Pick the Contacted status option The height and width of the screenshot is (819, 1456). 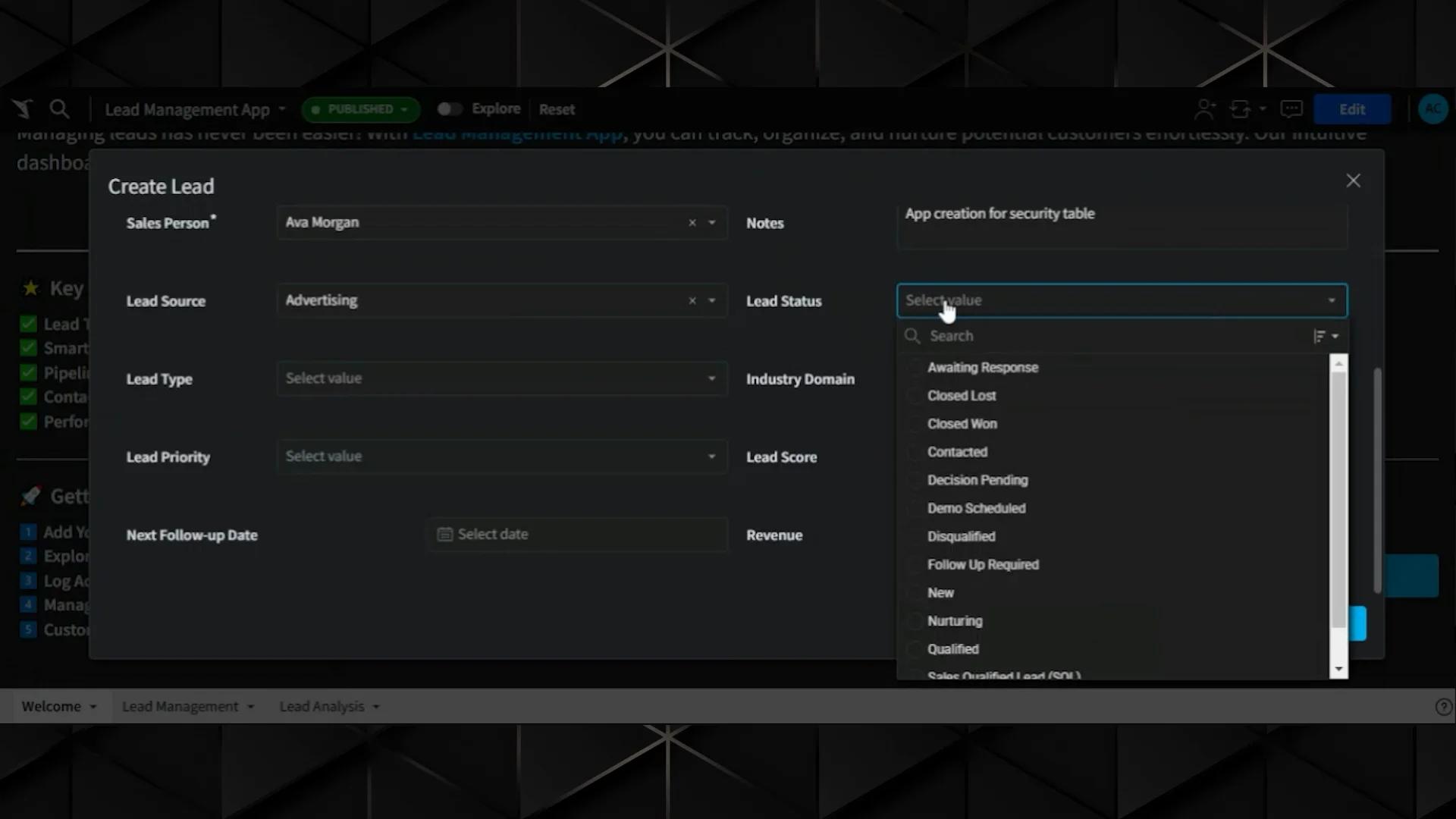click(x=957, y=452)
